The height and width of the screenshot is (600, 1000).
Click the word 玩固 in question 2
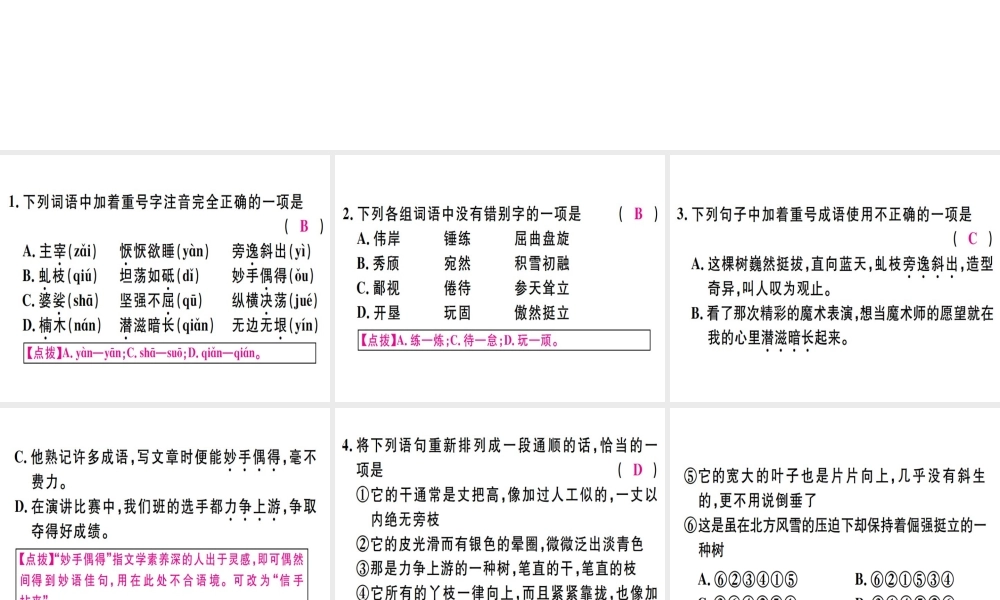point(457,313)
